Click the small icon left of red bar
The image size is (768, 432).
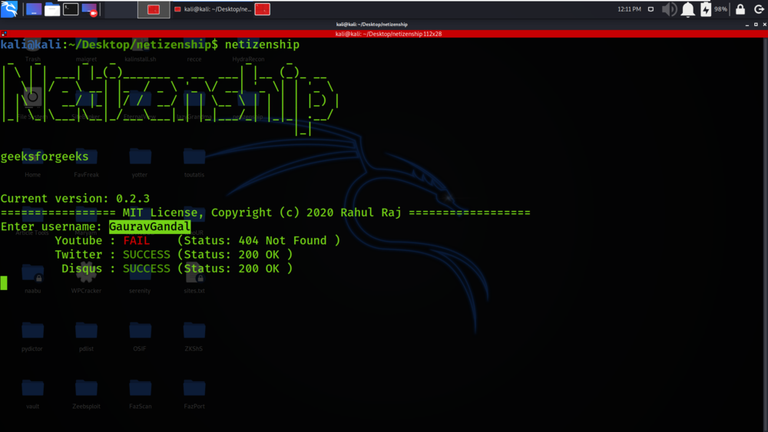click(4, 34)
